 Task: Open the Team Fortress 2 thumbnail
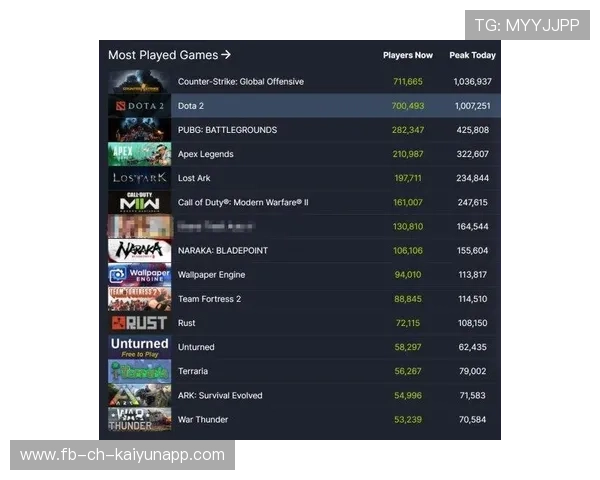point(139,299)
